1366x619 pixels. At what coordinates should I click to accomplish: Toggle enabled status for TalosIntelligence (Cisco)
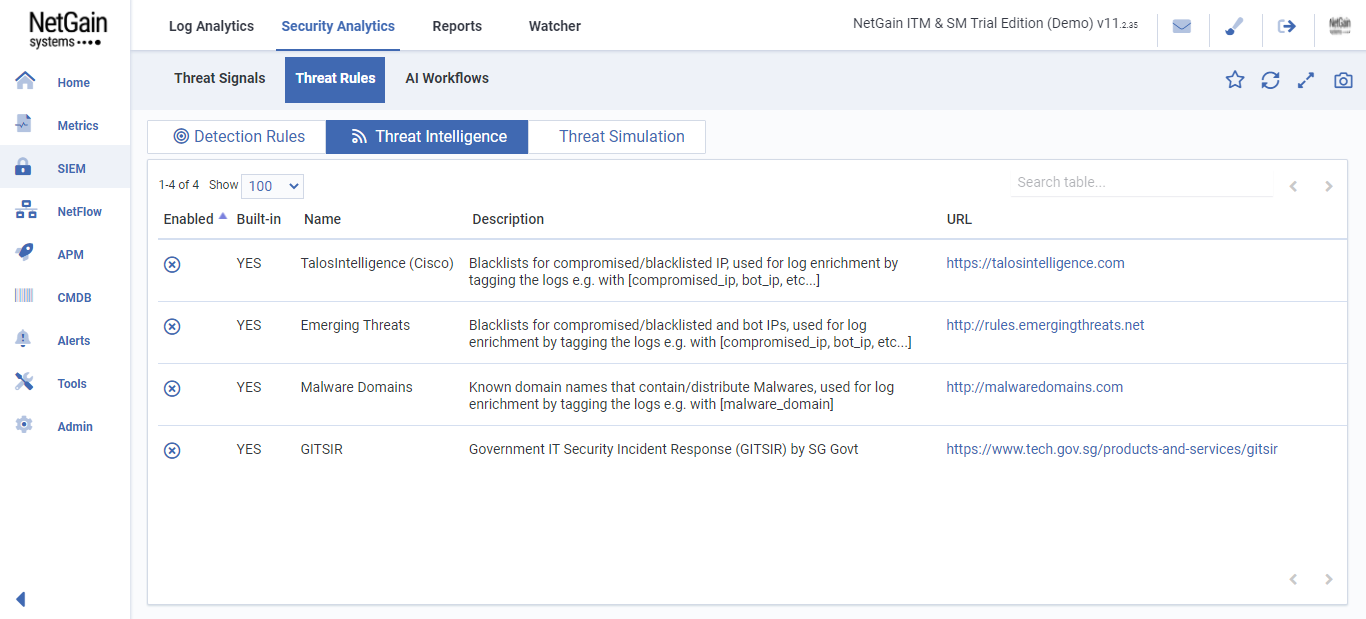pyautogui.click(x=172, y=265)
